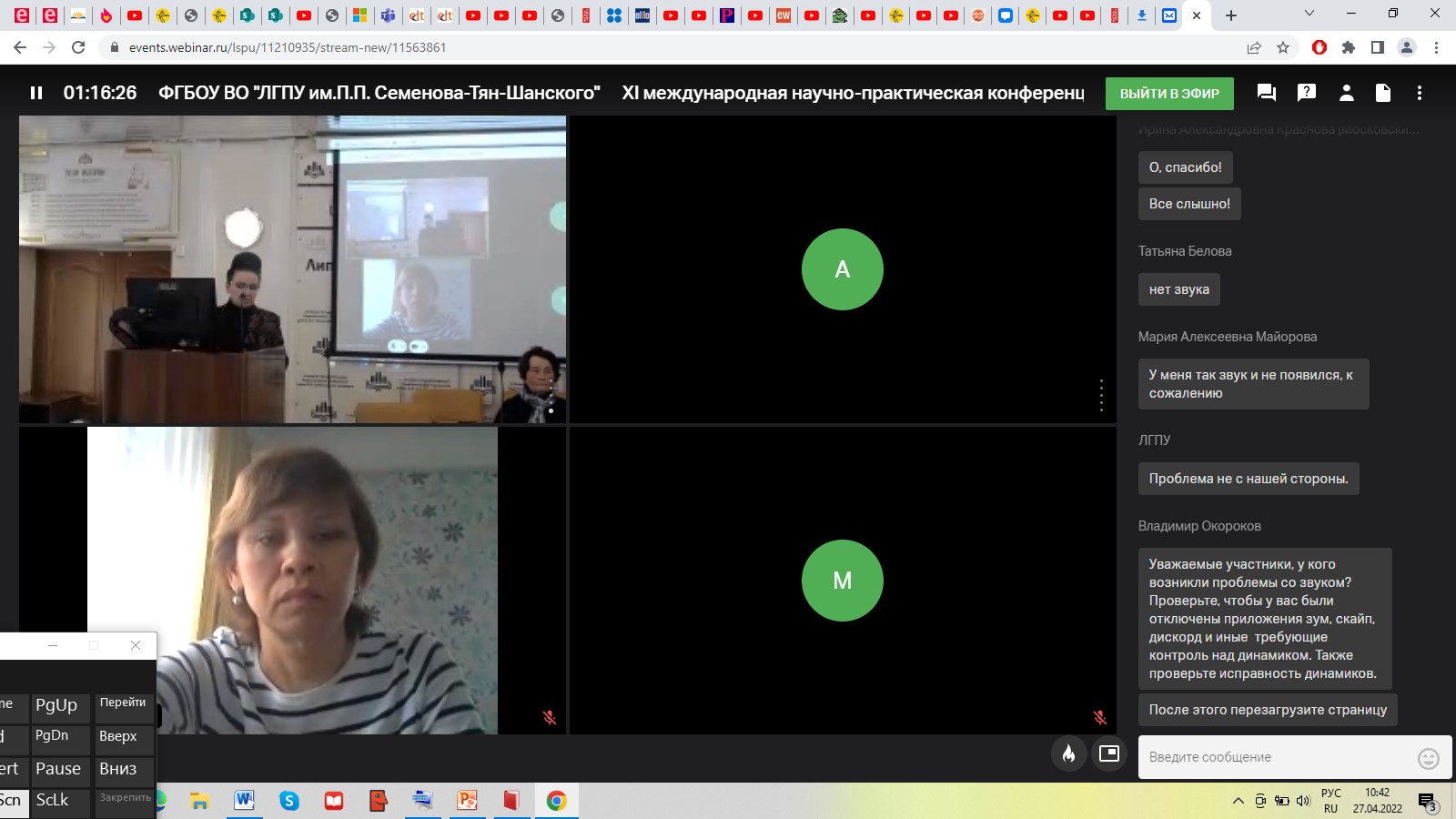Switch to the Teams icon tab
The width and height of the screenshot is (1456, 819).
pyautogui.click(x=389, y=15)
